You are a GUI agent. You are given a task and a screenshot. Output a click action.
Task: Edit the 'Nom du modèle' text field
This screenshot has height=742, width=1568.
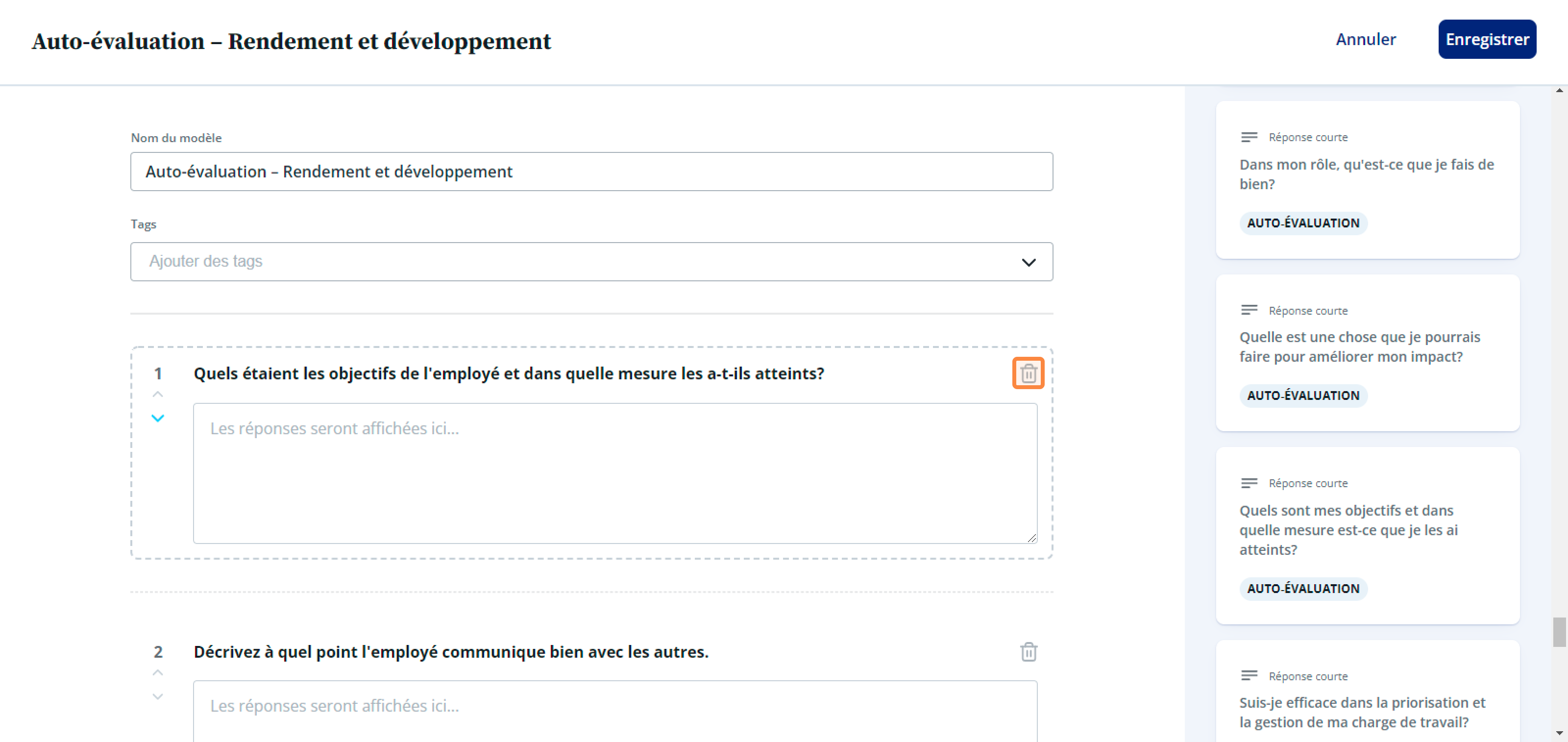tap(591, 172)
